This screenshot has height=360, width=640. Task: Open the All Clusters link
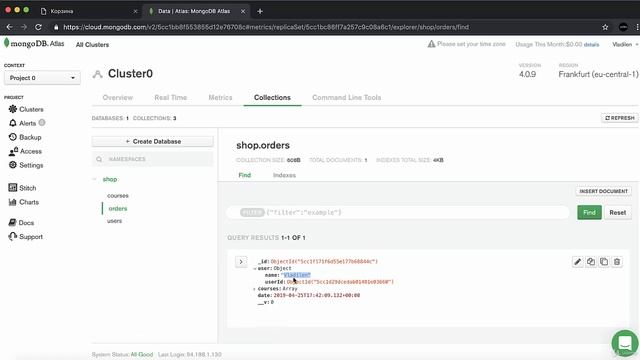pyautogui.click(x=92, y=44)
